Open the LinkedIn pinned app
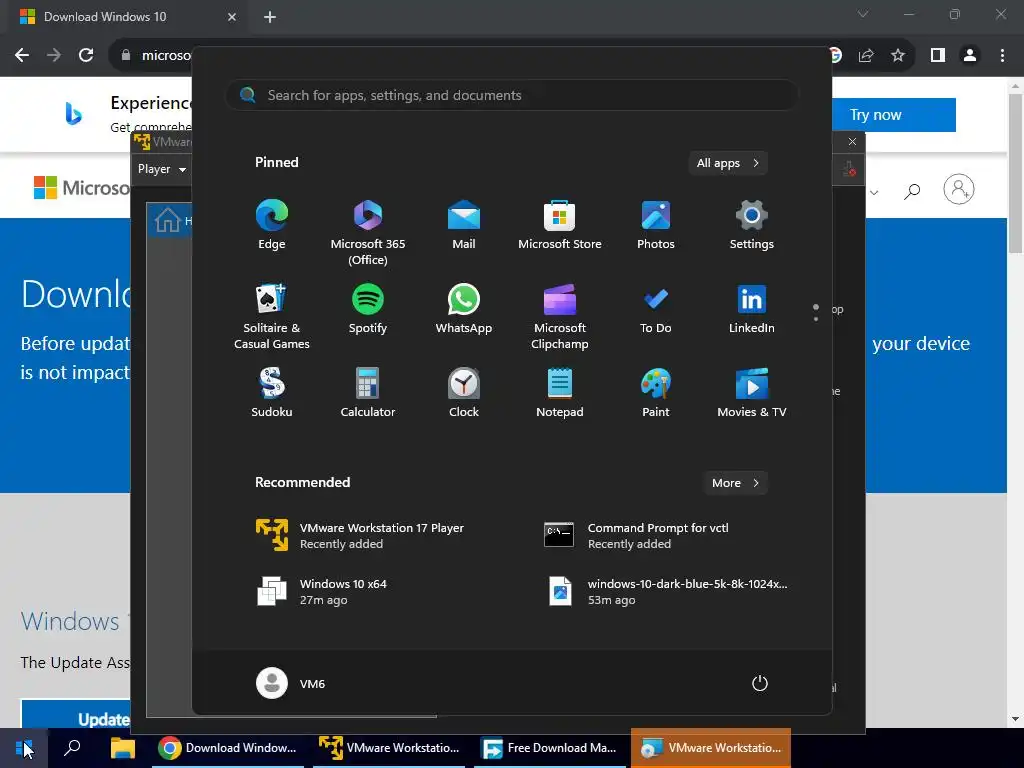The width and height of the screenshot is (1024, 768). [x=752, y=310]
